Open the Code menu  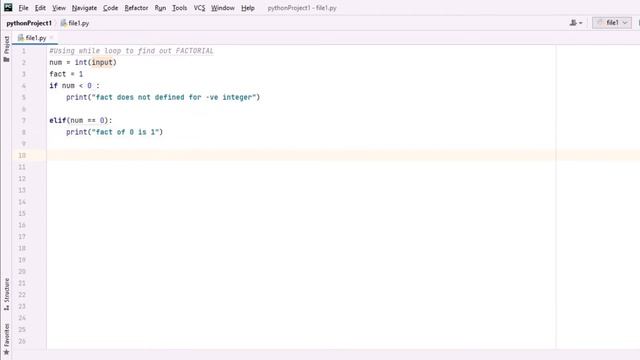coord(110,8)
